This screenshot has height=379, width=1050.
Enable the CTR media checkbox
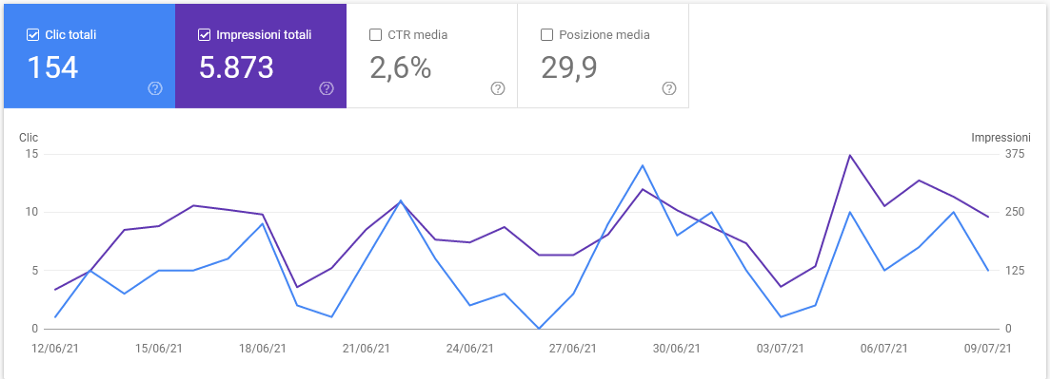pos(376,35)
